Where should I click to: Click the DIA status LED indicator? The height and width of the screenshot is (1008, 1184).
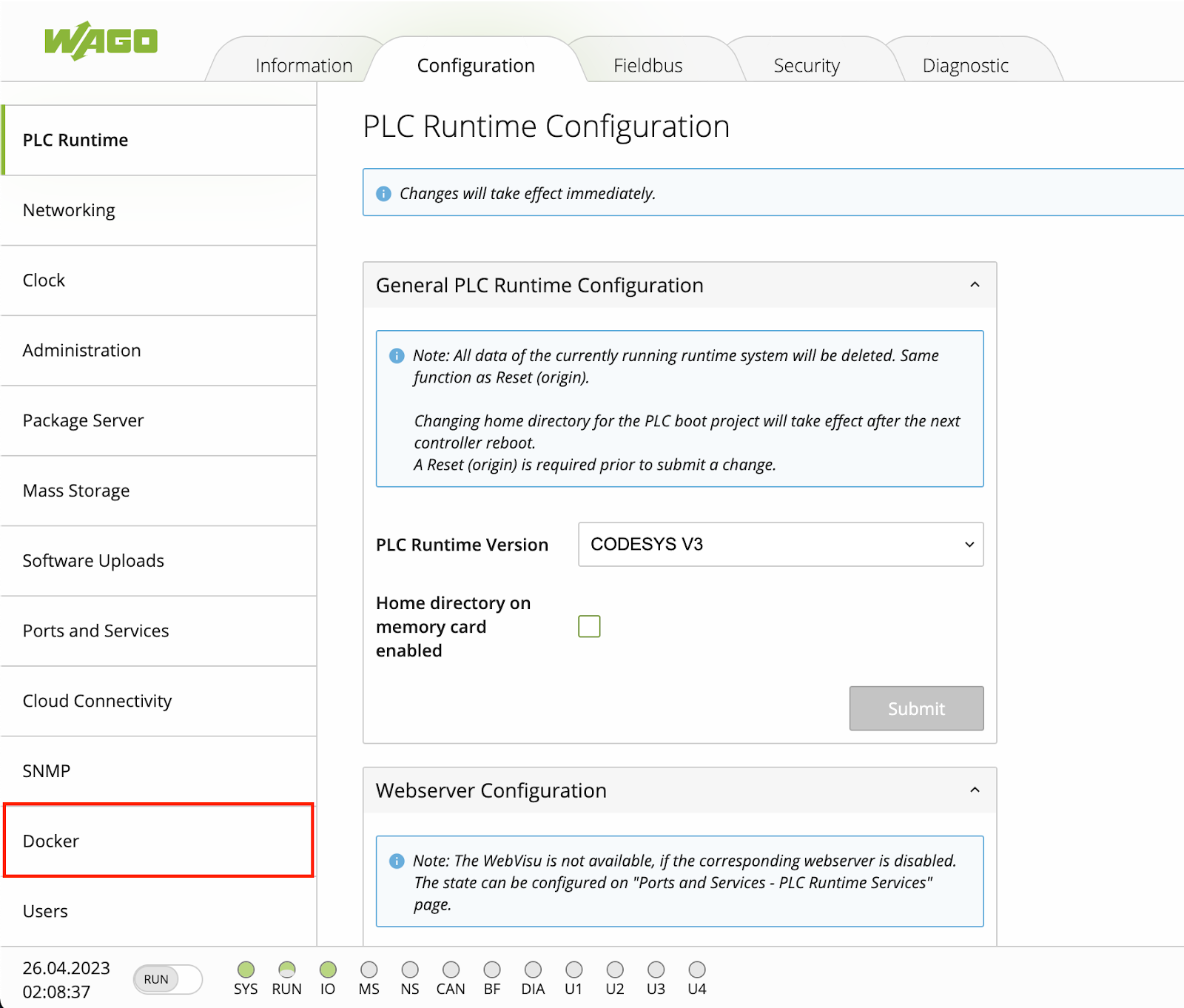coord(533,970)
